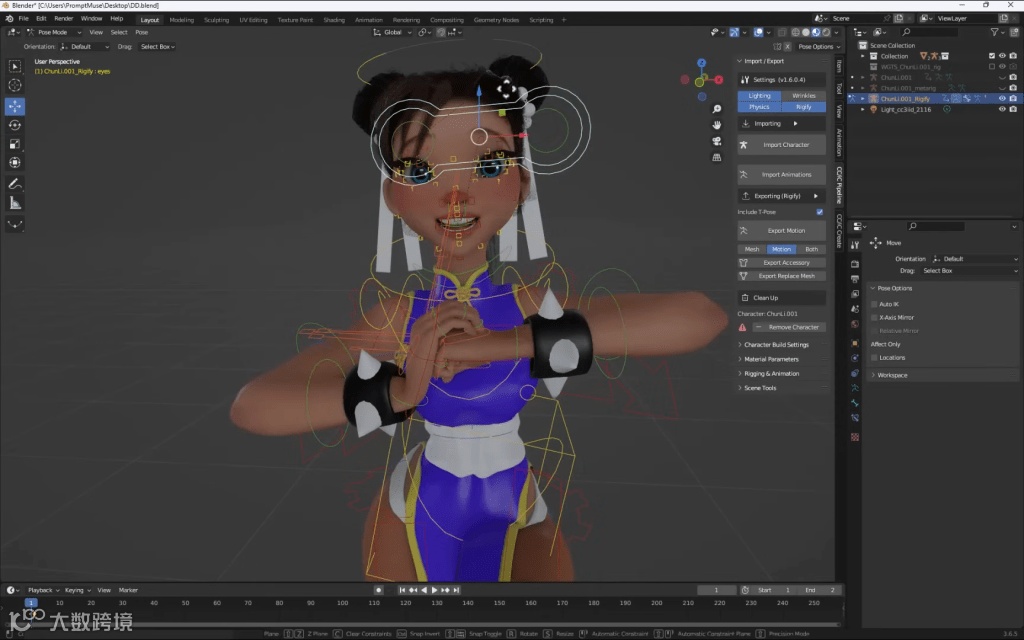The width and height of the screenshot is (1024, 640).
Task: Select the Scale tool
Action: 14,144
